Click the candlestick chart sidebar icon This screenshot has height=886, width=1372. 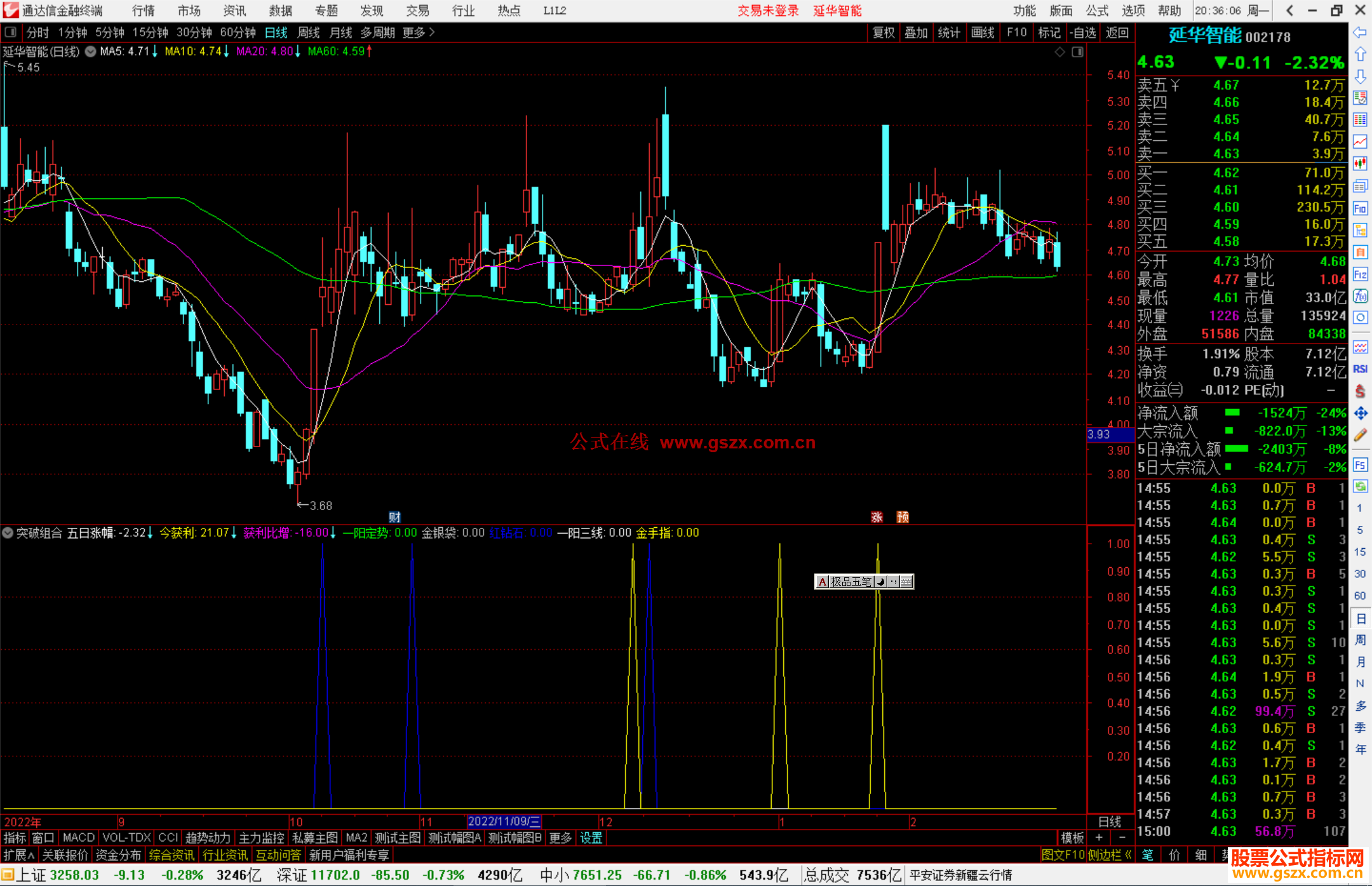[1360, 164]
